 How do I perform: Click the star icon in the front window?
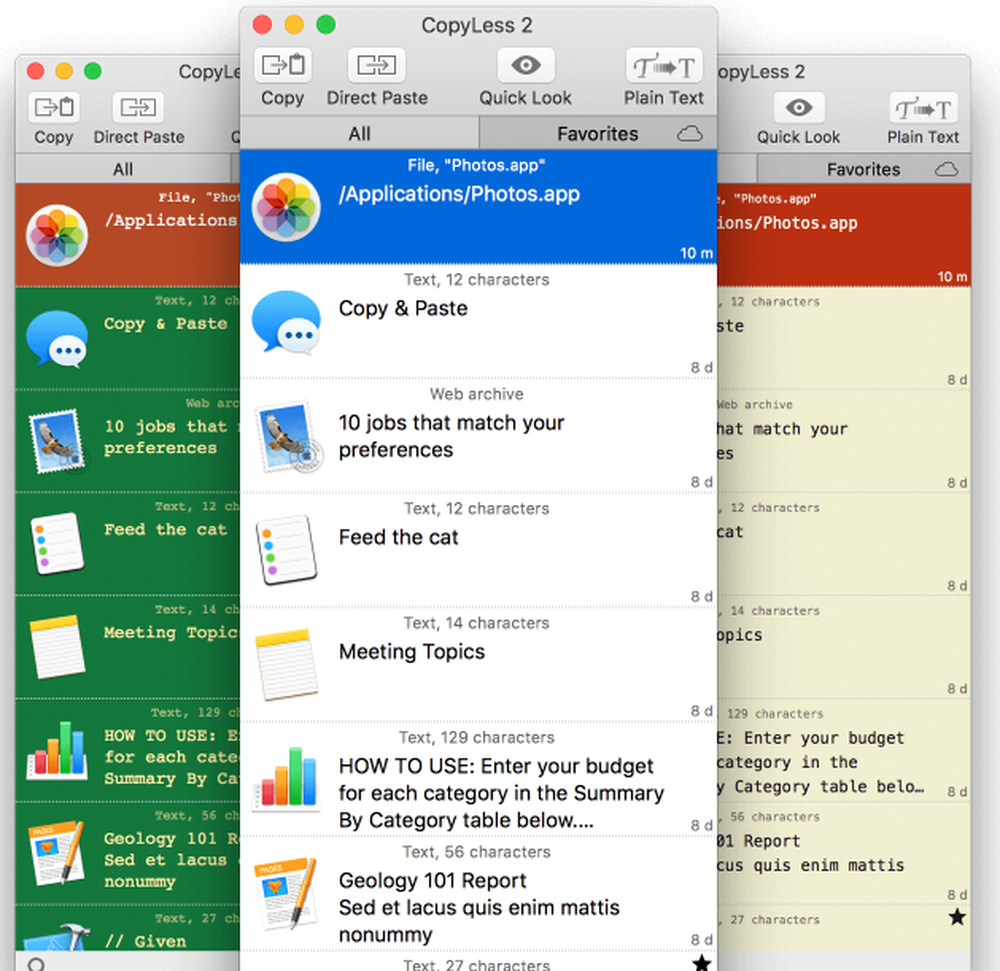(x=702, y=962)
